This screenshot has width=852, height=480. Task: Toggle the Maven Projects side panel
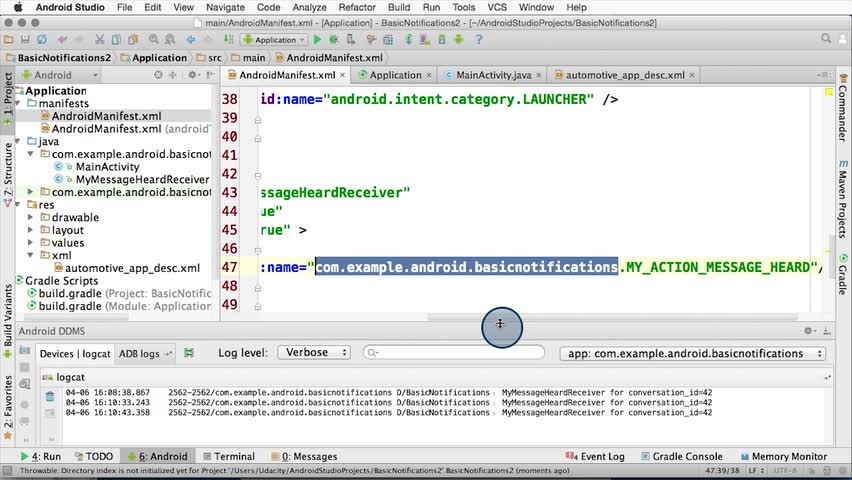click(843, 198)
